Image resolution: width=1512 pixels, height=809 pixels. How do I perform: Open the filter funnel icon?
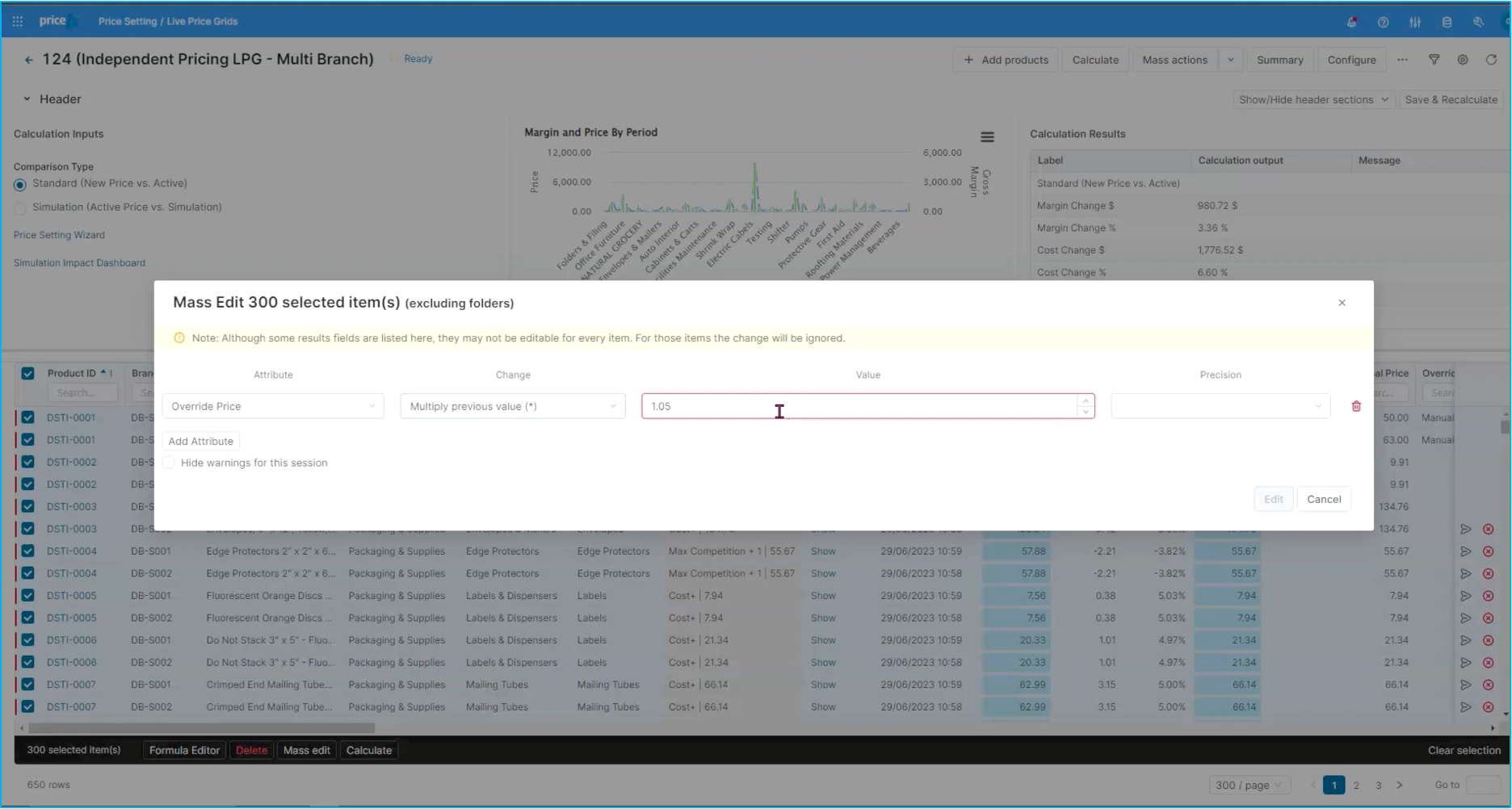[1434, 60]
